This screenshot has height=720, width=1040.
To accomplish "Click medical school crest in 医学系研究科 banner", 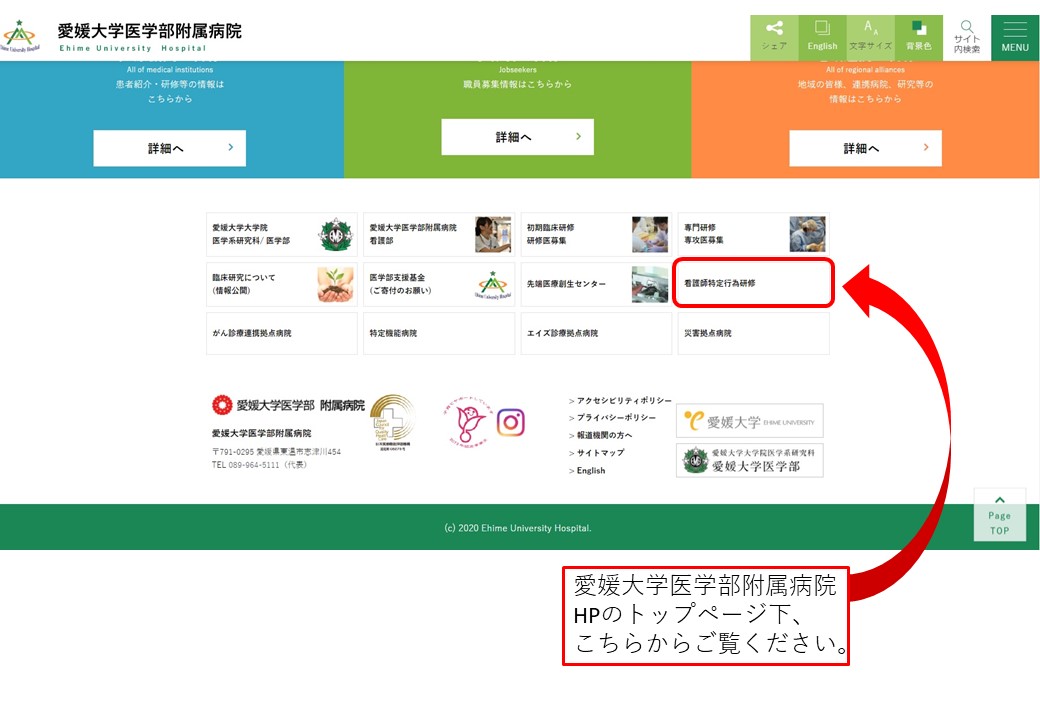I will (336, 234).
